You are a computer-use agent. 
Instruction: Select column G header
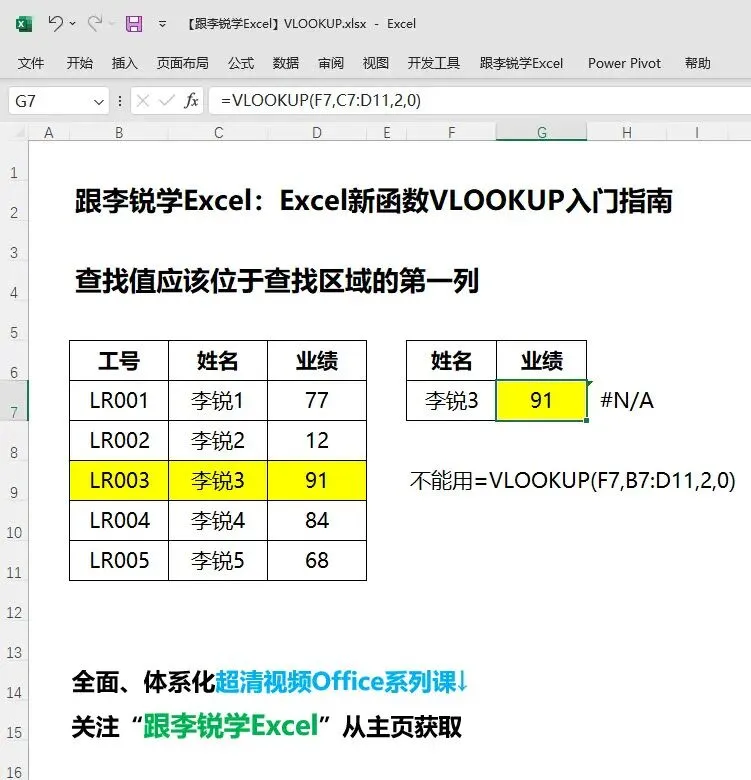pyautogui.click(x=542, y=132)
